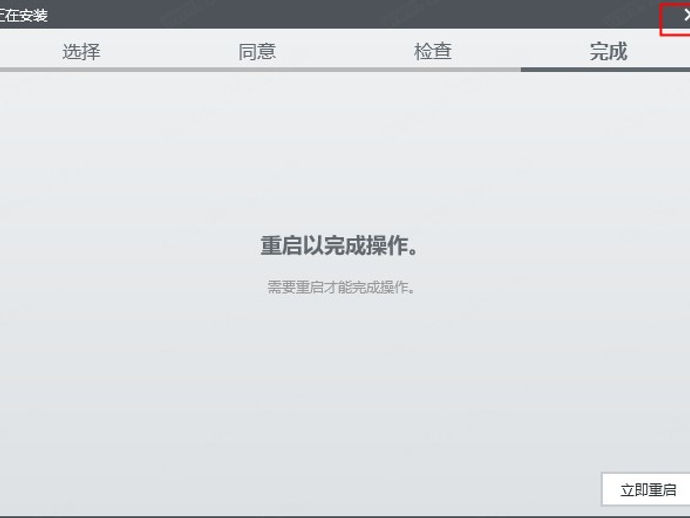Click the 立即重启 restart now button
The image size is (690, 518).
646,489
